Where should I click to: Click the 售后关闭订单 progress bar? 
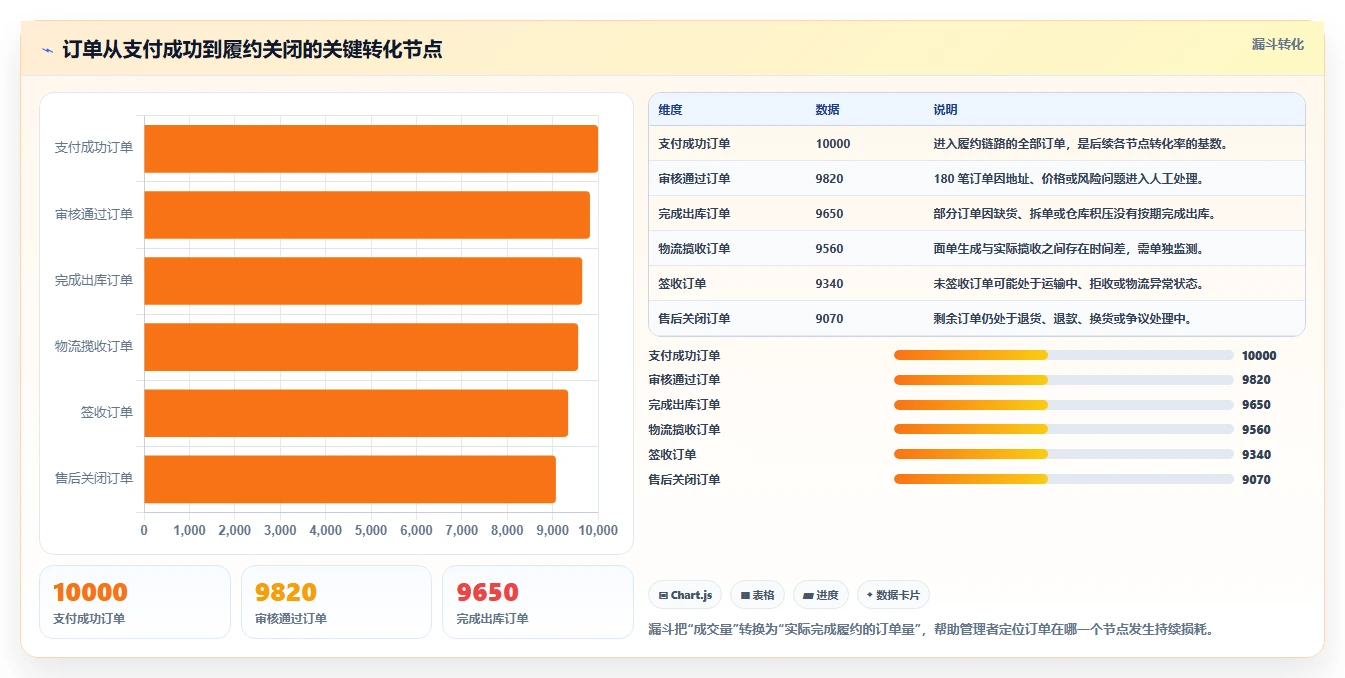[x=1064, y=480]
